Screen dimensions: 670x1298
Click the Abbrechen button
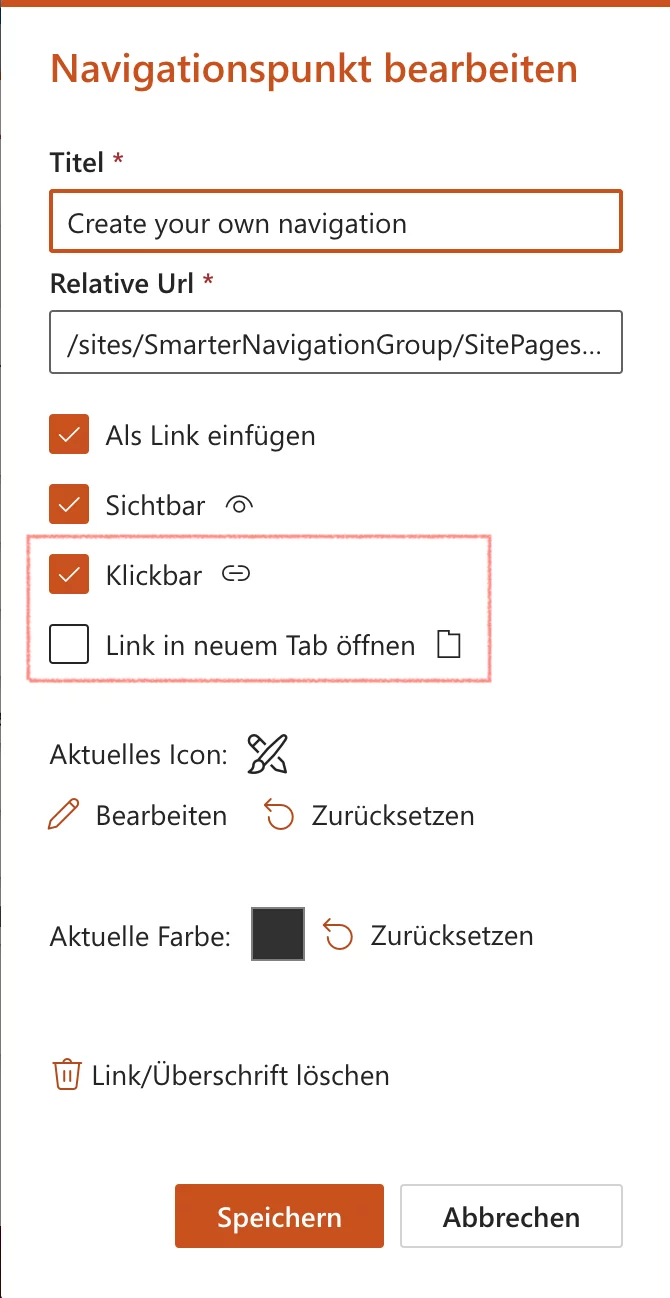pos(511,1216)
